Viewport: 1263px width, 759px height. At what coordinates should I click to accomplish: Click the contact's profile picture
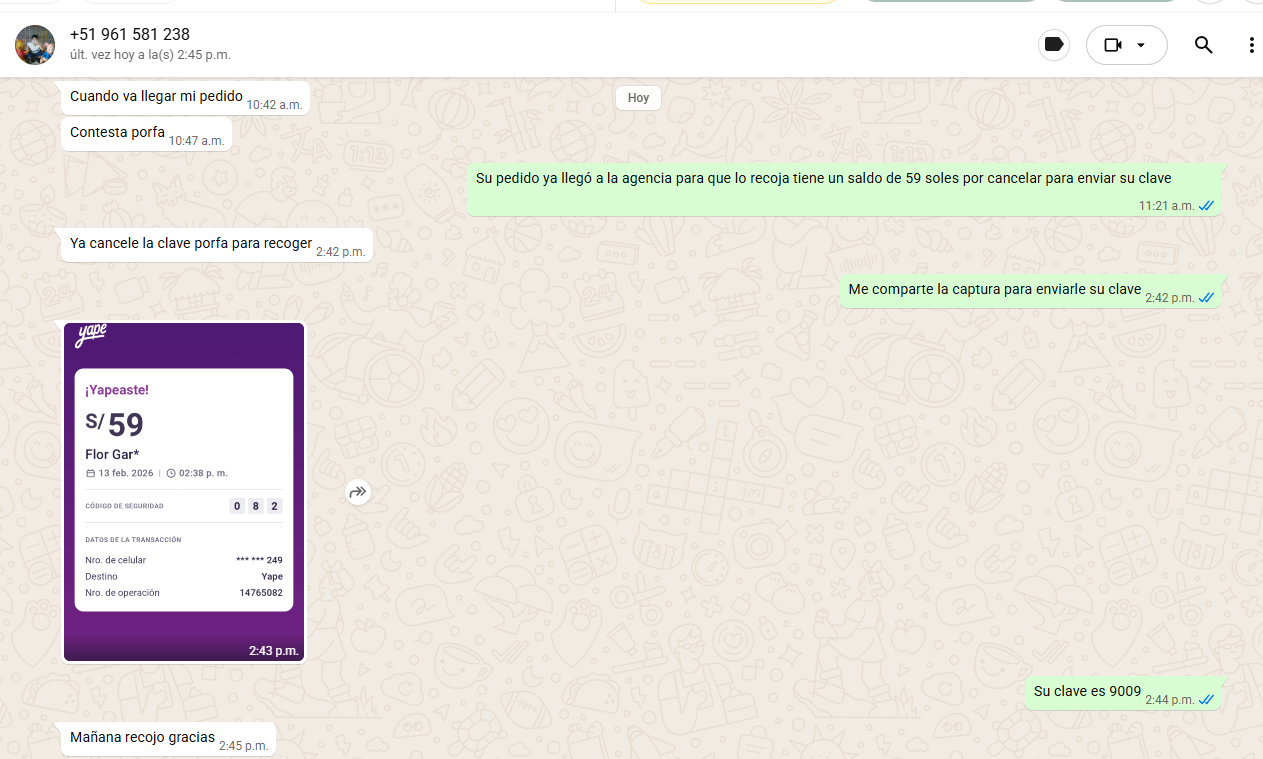[x=35, y=45]
